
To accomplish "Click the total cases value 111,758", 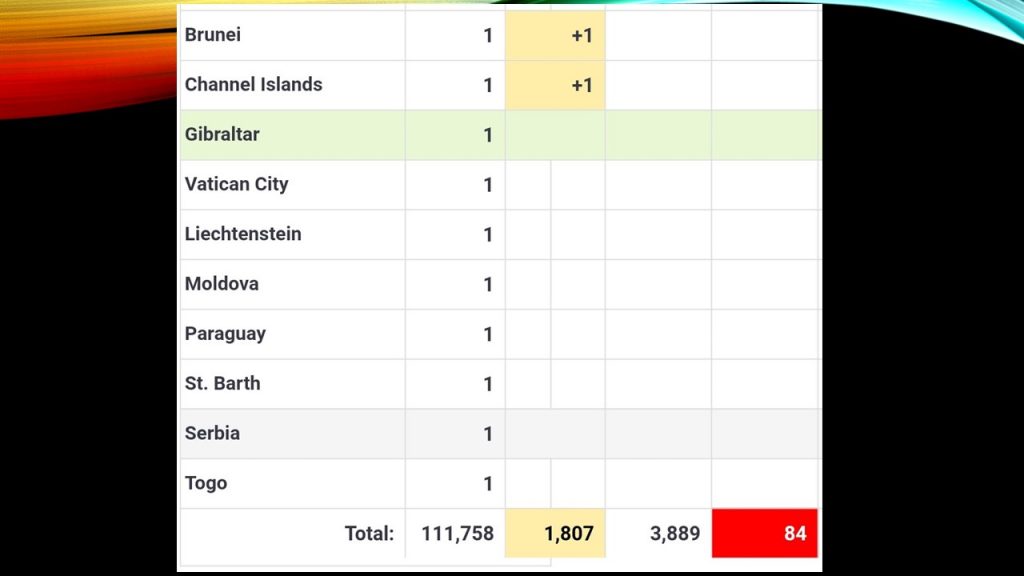I will point(457,534).
